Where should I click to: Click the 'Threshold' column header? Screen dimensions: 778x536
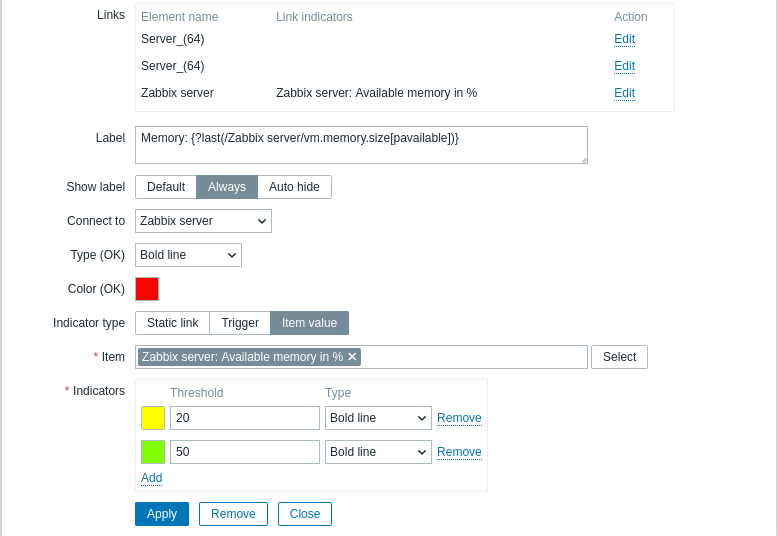[196, 393]
